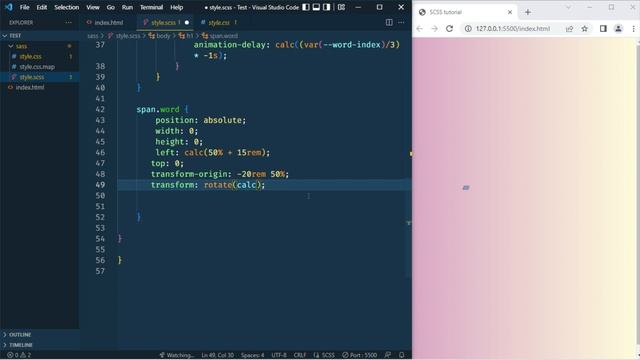The height and width of the screenshot is (360, 640).
Task: Toggle primary side bar layout icon
Action: (306, 7)
